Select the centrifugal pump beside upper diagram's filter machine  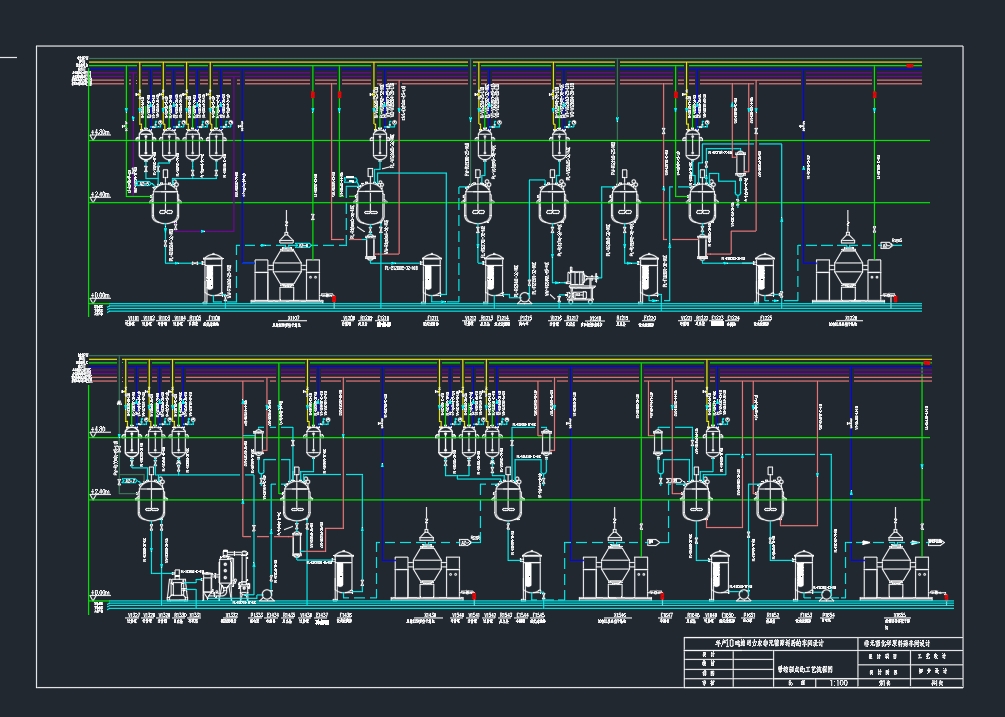coord(524,297)
